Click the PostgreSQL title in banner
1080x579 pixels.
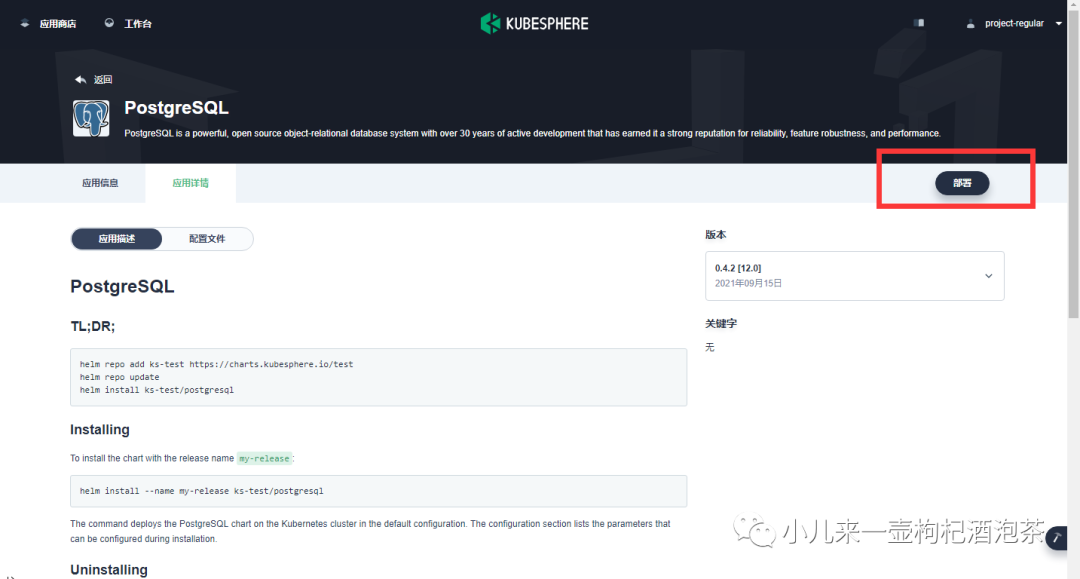(176, 108)
